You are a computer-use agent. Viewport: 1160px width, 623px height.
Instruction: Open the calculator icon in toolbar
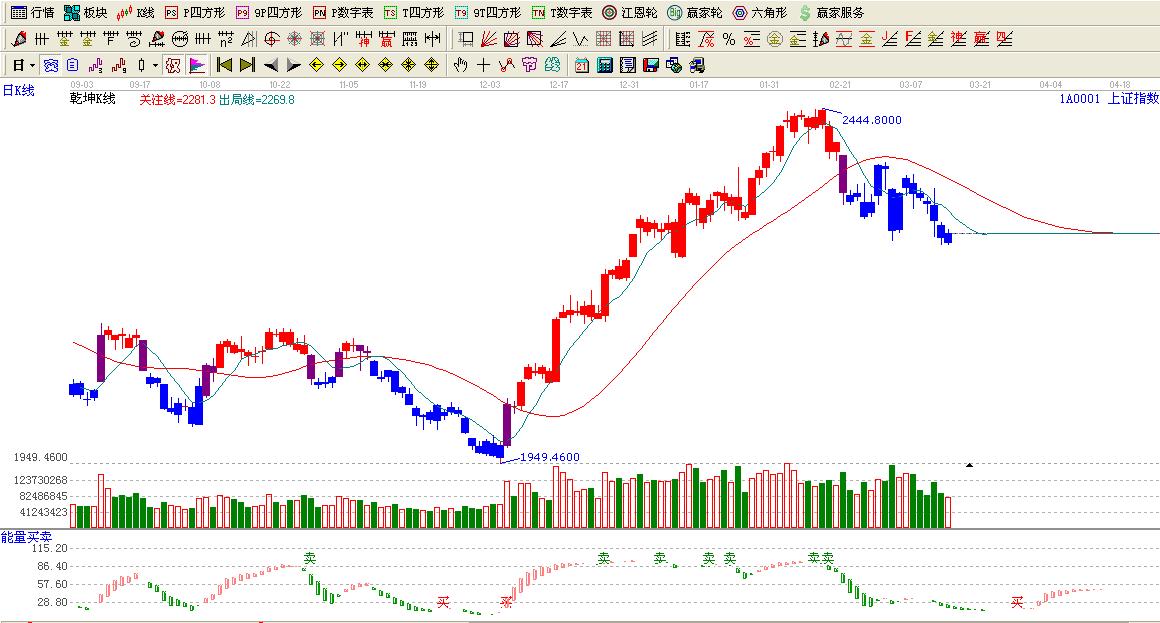604,65
